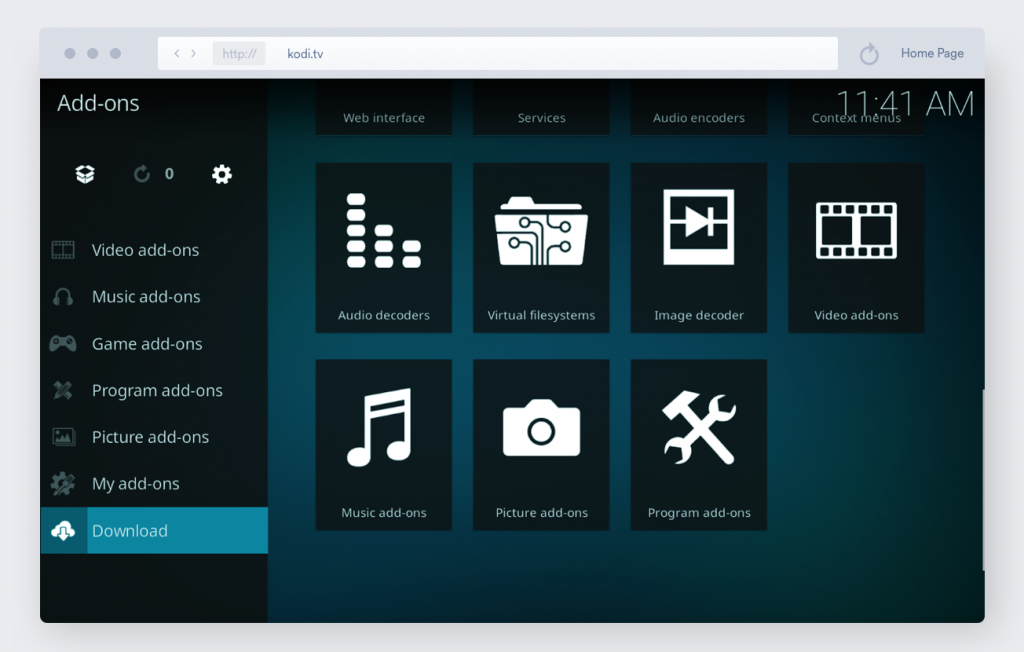This screenshot has height=652, width=1024.
Task: Select the Context menus category tile
Action: [x=856, y=108]
